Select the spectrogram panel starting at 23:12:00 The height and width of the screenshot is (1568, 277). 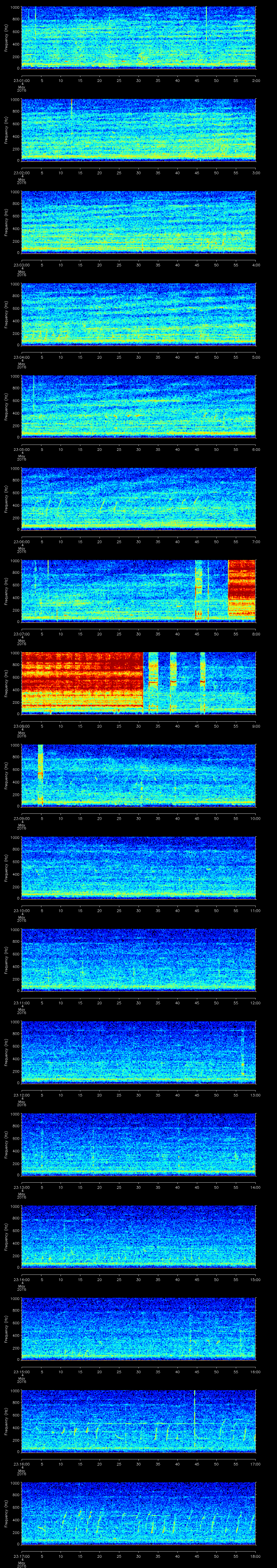pos(139,1052)
